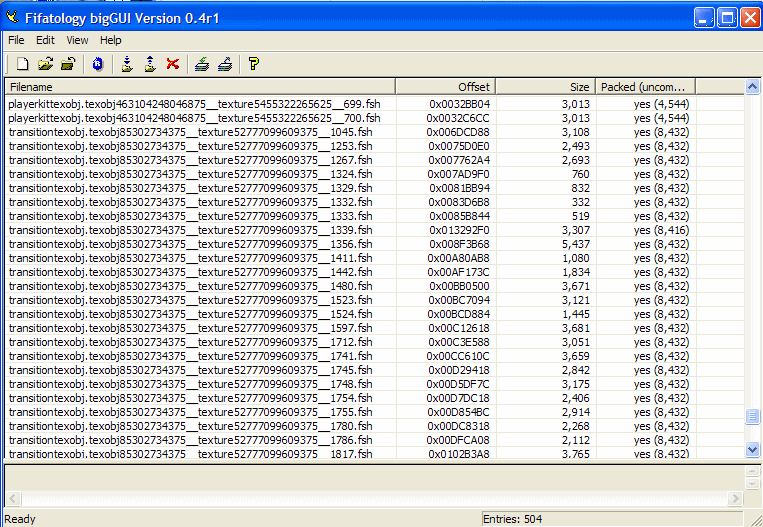Open the File menu
The image size is (763, 527).
click(x=16, y=40)
